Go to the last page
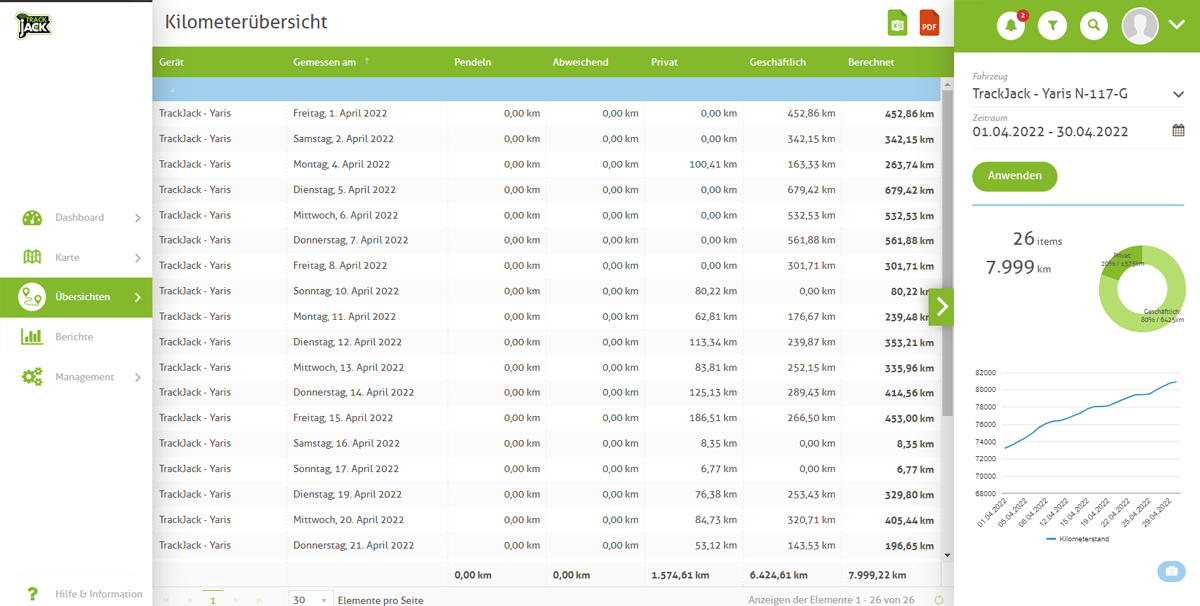Image resolution: width=1200 pixels, height=606 pixels. click(259, 600)
